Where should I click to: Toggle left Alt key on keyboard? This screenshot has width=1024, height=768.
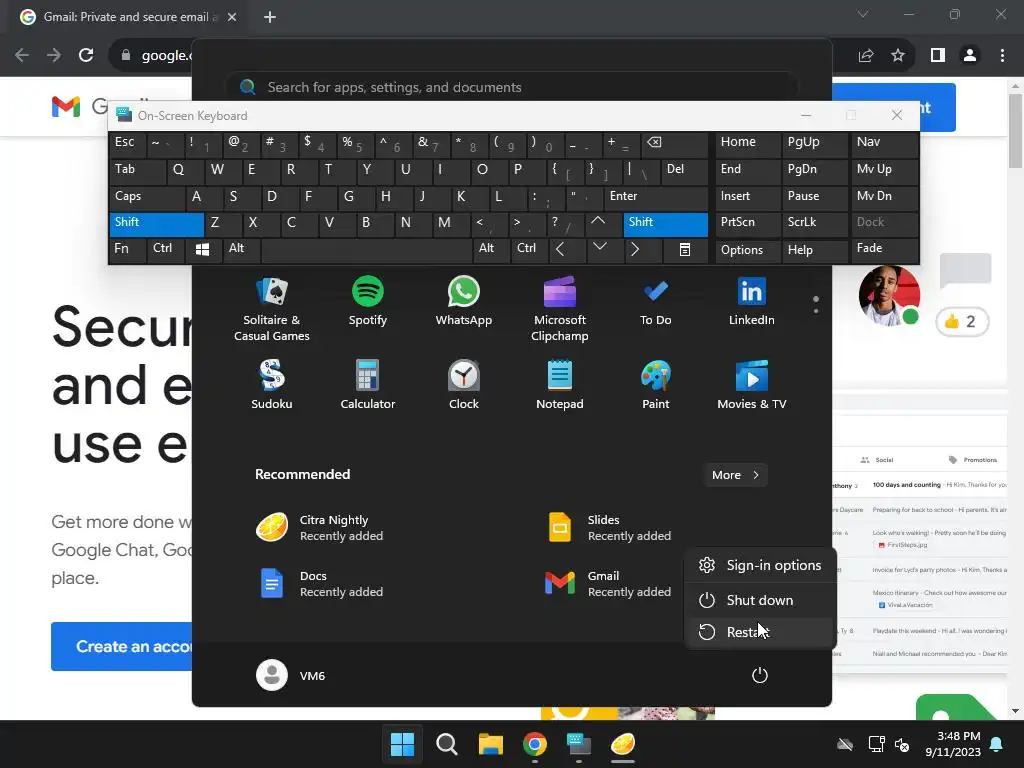click(x=242, y=249)
